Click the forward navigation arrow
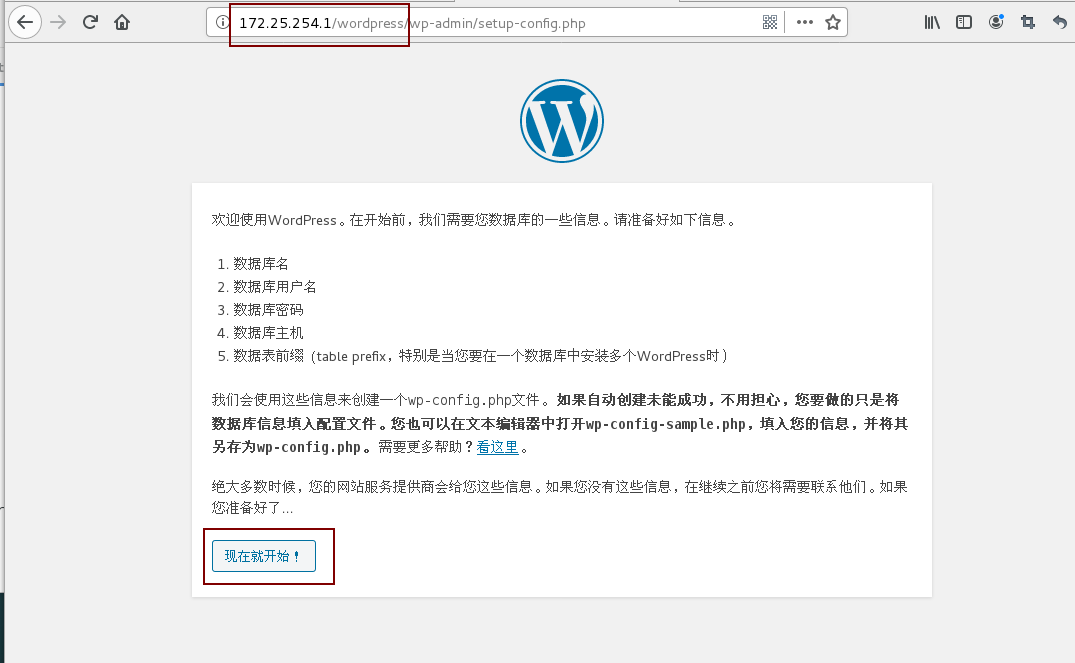Screen dimensions: 1075x663 [58, 23]
